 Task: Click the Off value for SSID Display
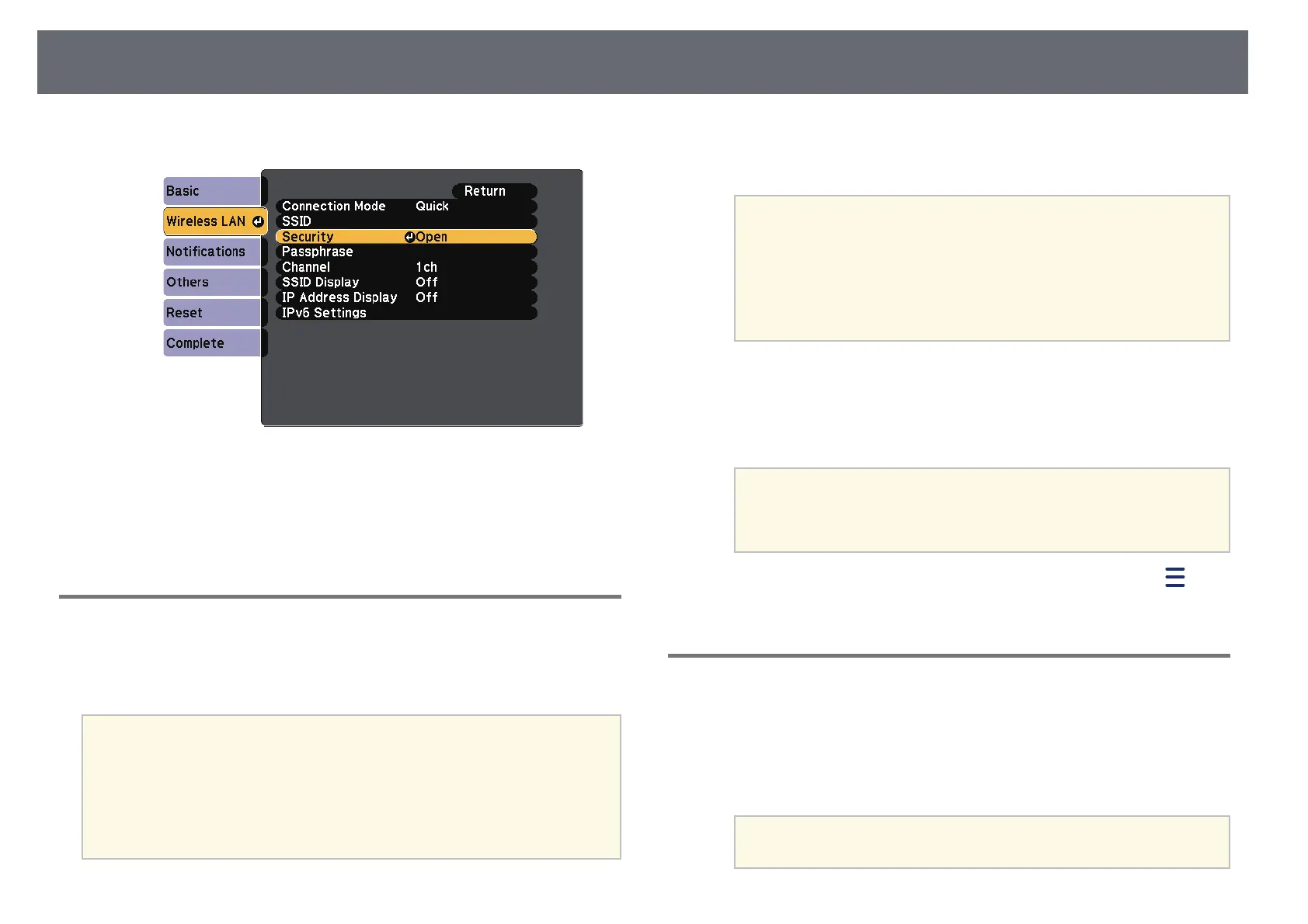tap(426, 282)
